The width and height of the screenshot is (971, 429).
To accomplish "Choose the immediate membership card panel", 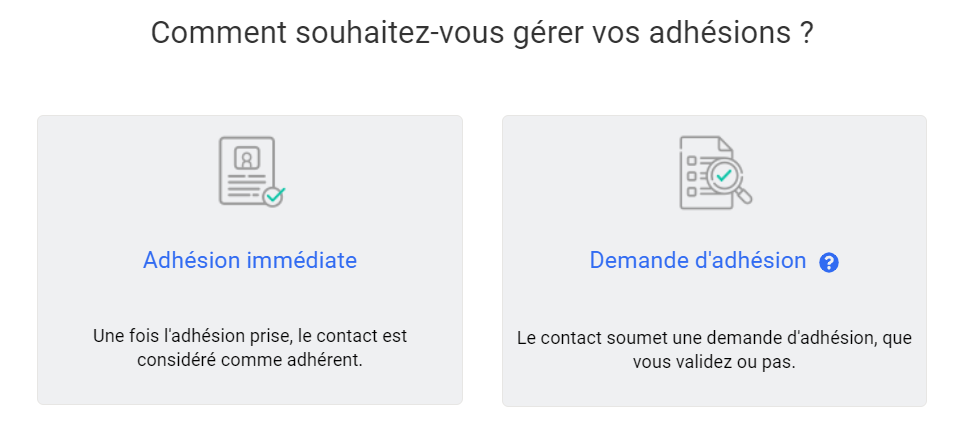I will (250, 260).
